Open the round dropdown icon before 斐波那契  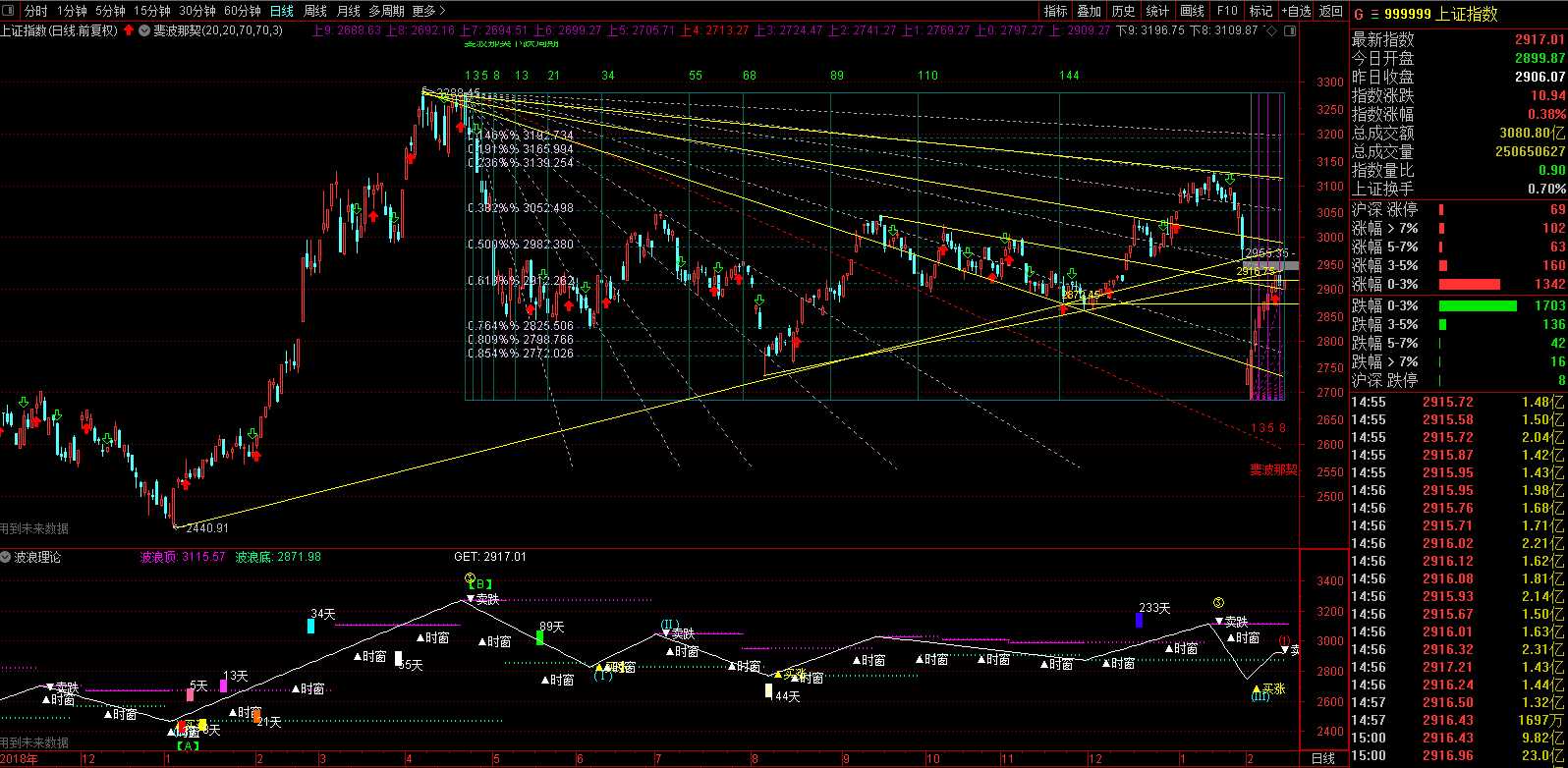click(x=143, y=30)
